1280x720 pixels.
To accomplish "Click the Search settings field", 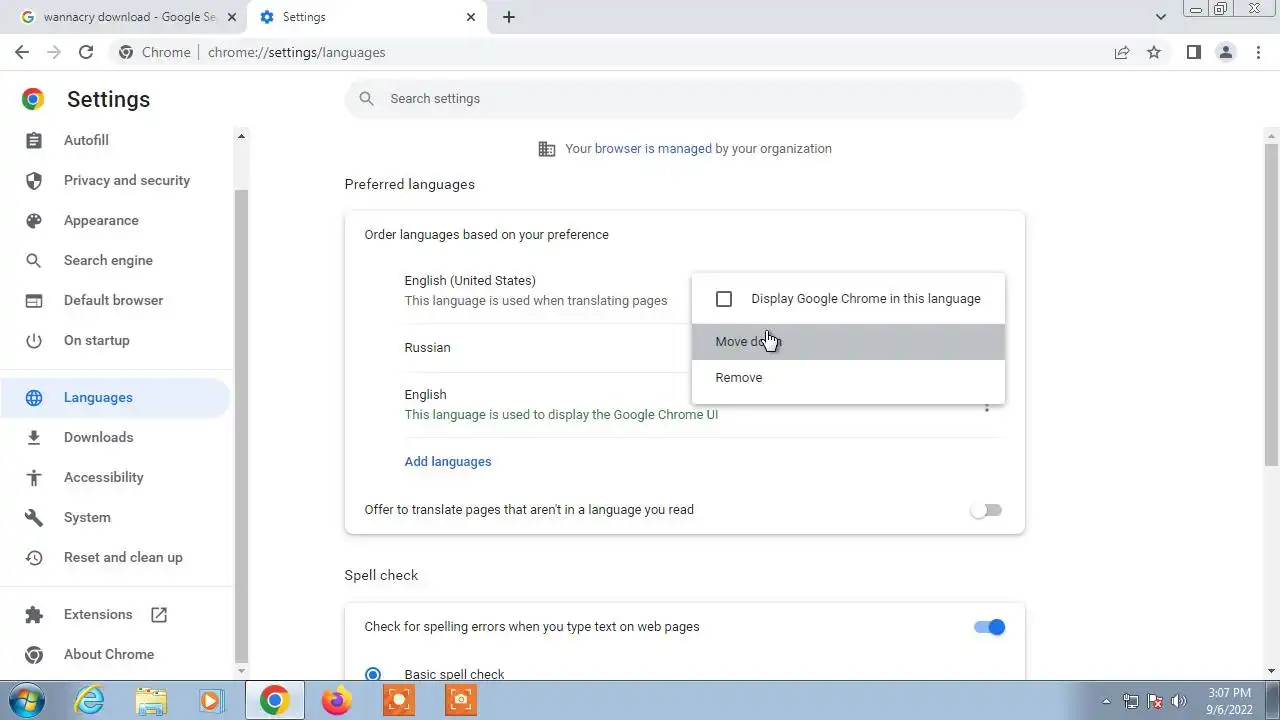I will (x=684, y=99).
